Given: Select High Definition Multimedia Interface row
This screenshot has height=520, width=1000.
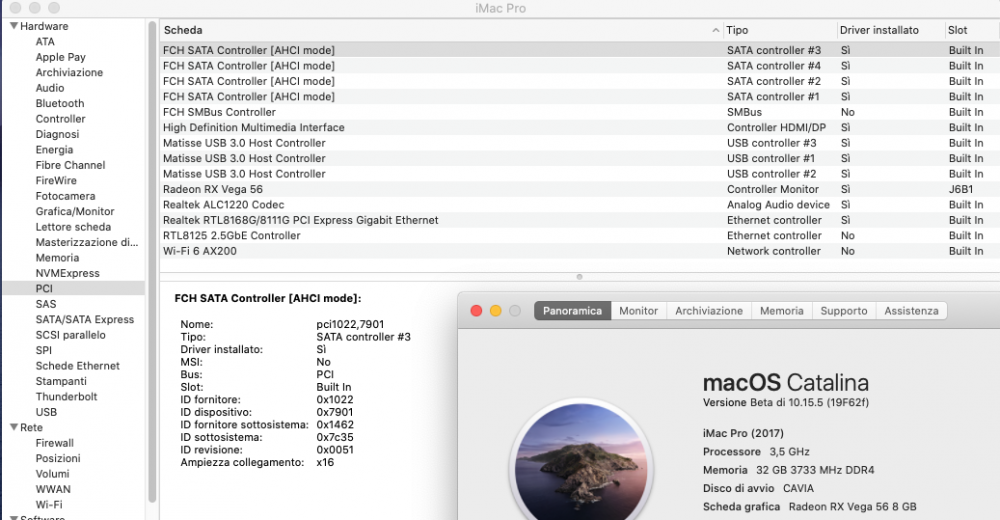Looking at the screenshot, I should (x=579, y=128).
